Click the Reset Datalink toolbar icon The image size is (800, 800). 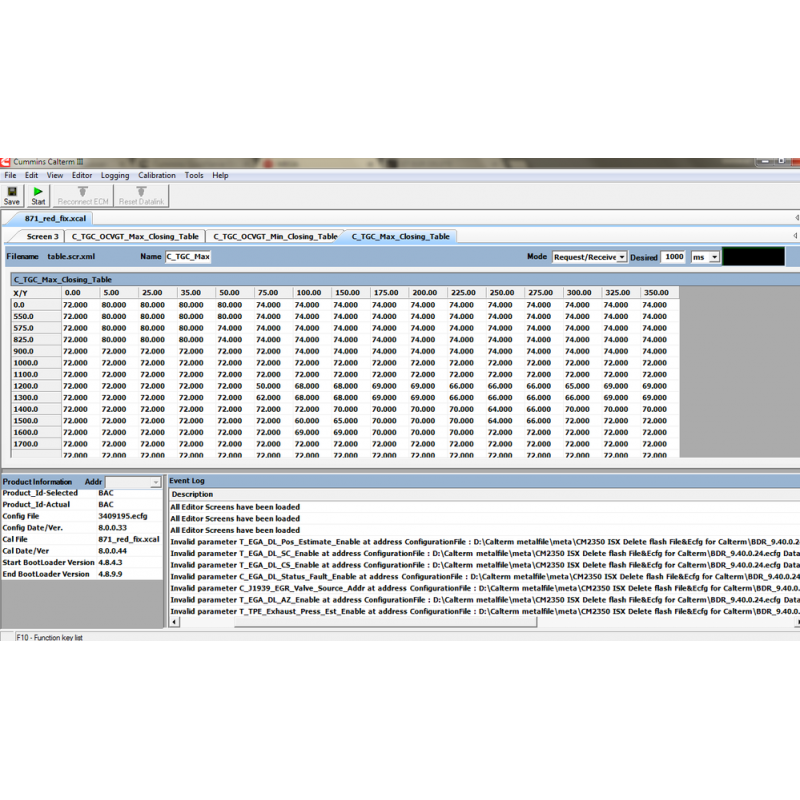pos(142,194)
